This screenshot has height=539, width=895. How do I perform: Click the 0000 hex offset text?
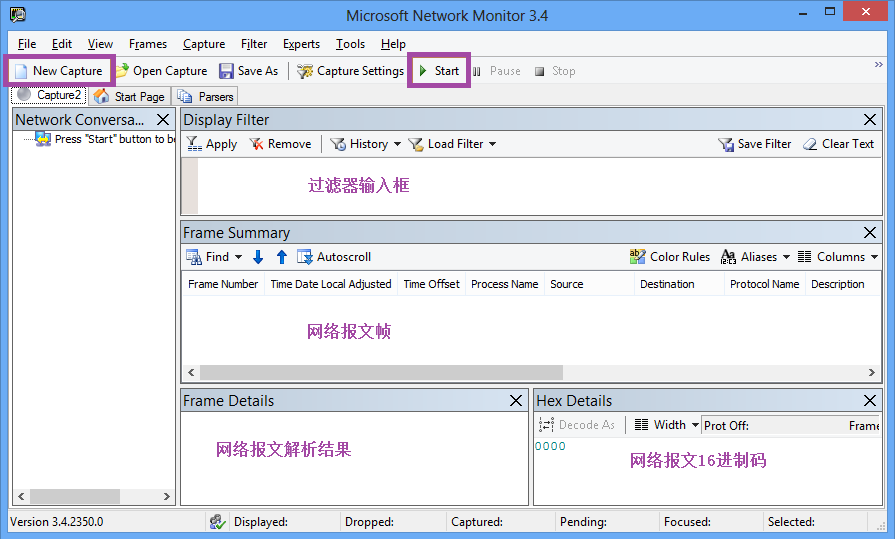click(550, 447)
